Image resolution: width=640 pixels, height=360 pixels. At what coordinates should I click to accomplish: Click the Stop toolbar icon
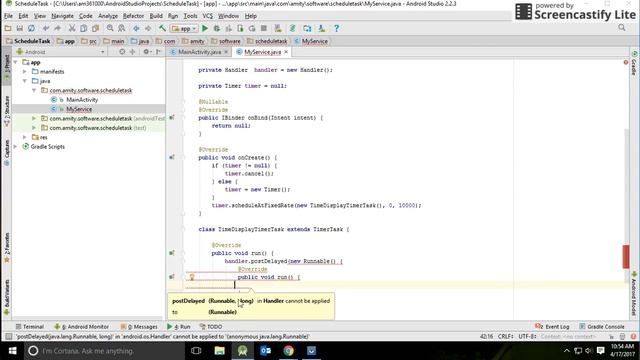coord(264,28)
